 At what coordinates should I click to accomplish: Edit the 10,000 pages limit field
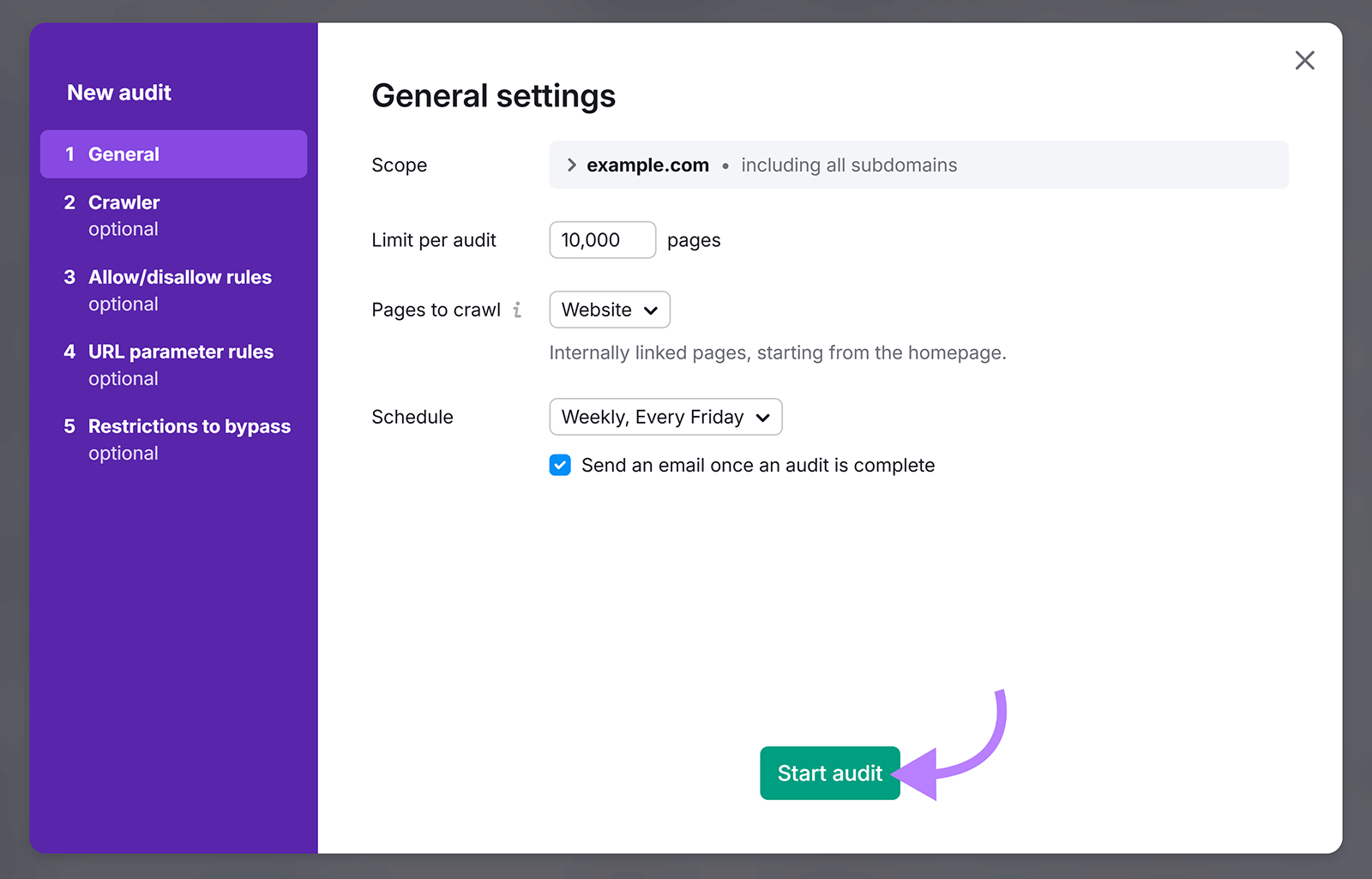click(601, 240)
